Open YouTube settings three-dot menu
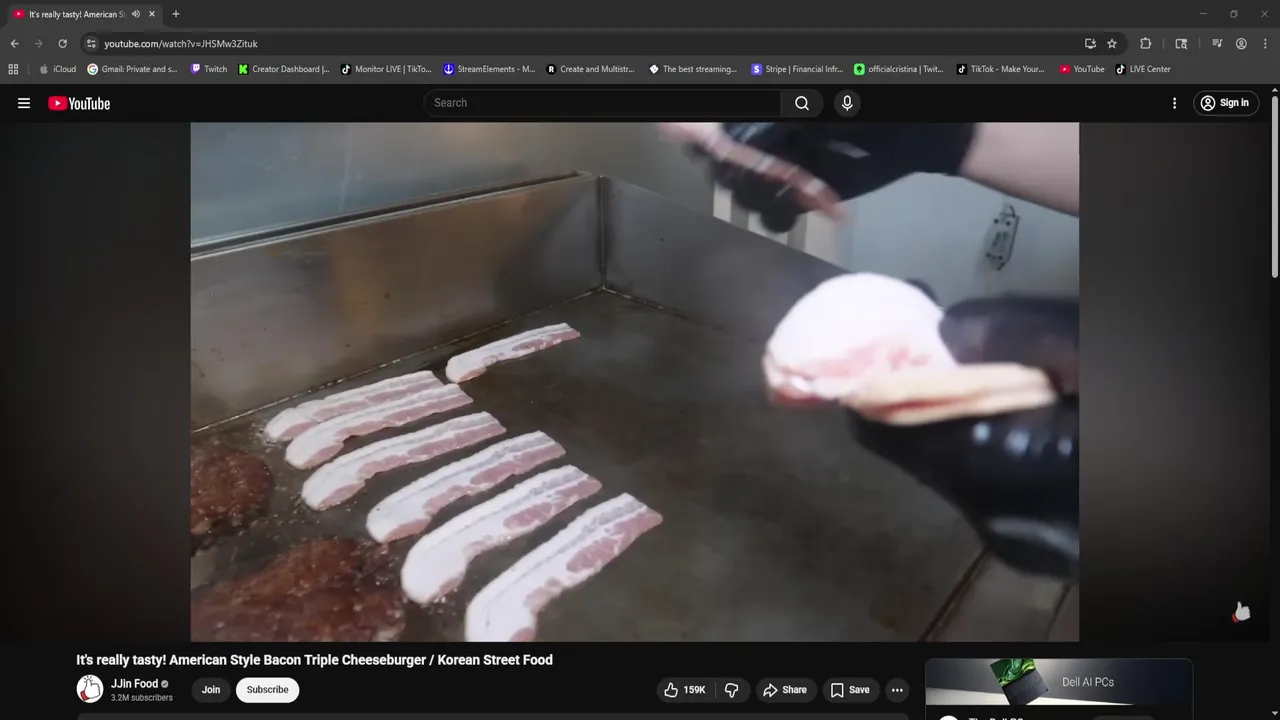The height and width of the screenshot is (720, 1280). 1174,103
